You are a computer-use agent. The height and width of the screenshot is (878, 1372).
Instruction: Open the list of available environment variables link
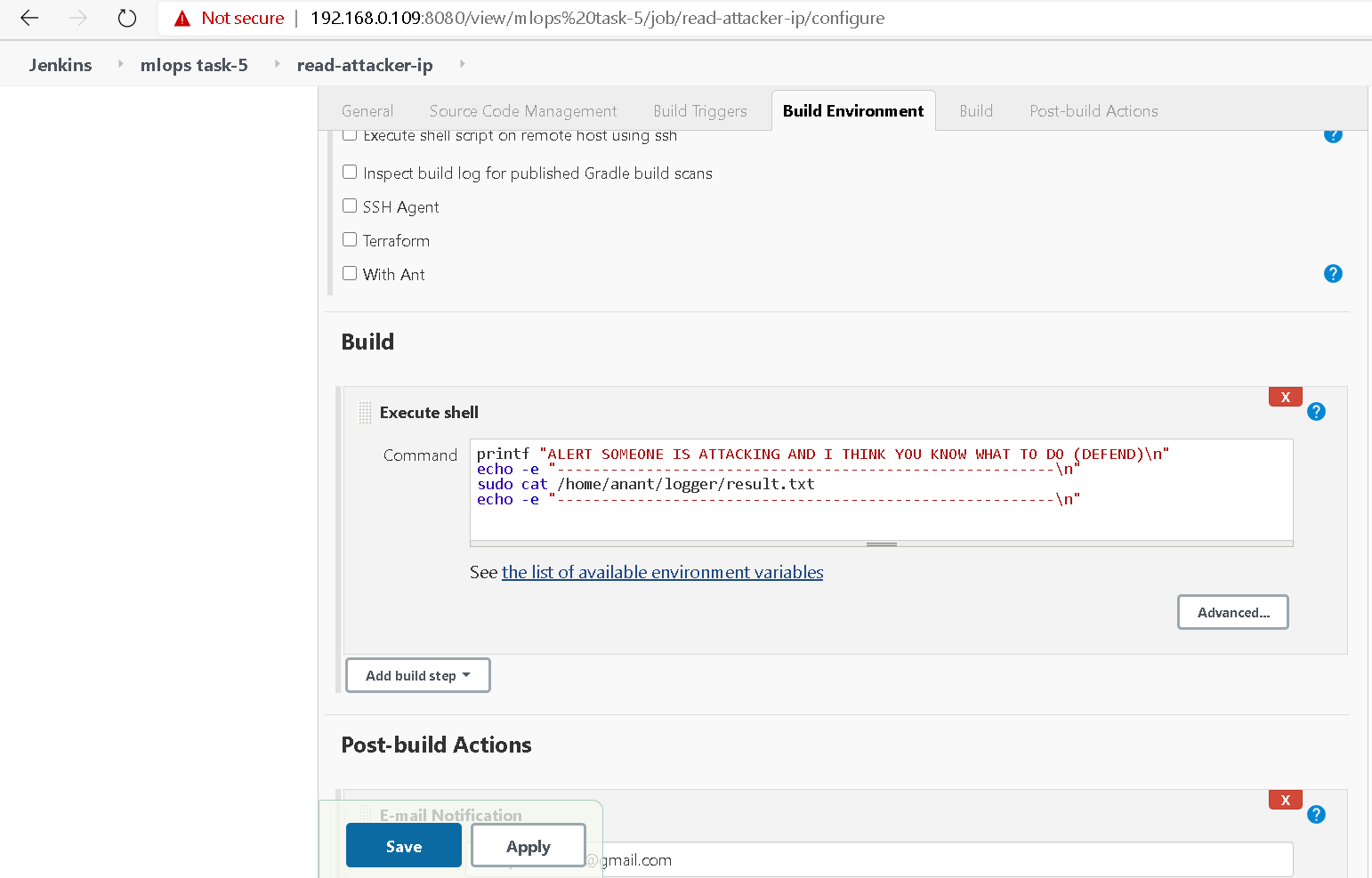click(x=662, y=573)
